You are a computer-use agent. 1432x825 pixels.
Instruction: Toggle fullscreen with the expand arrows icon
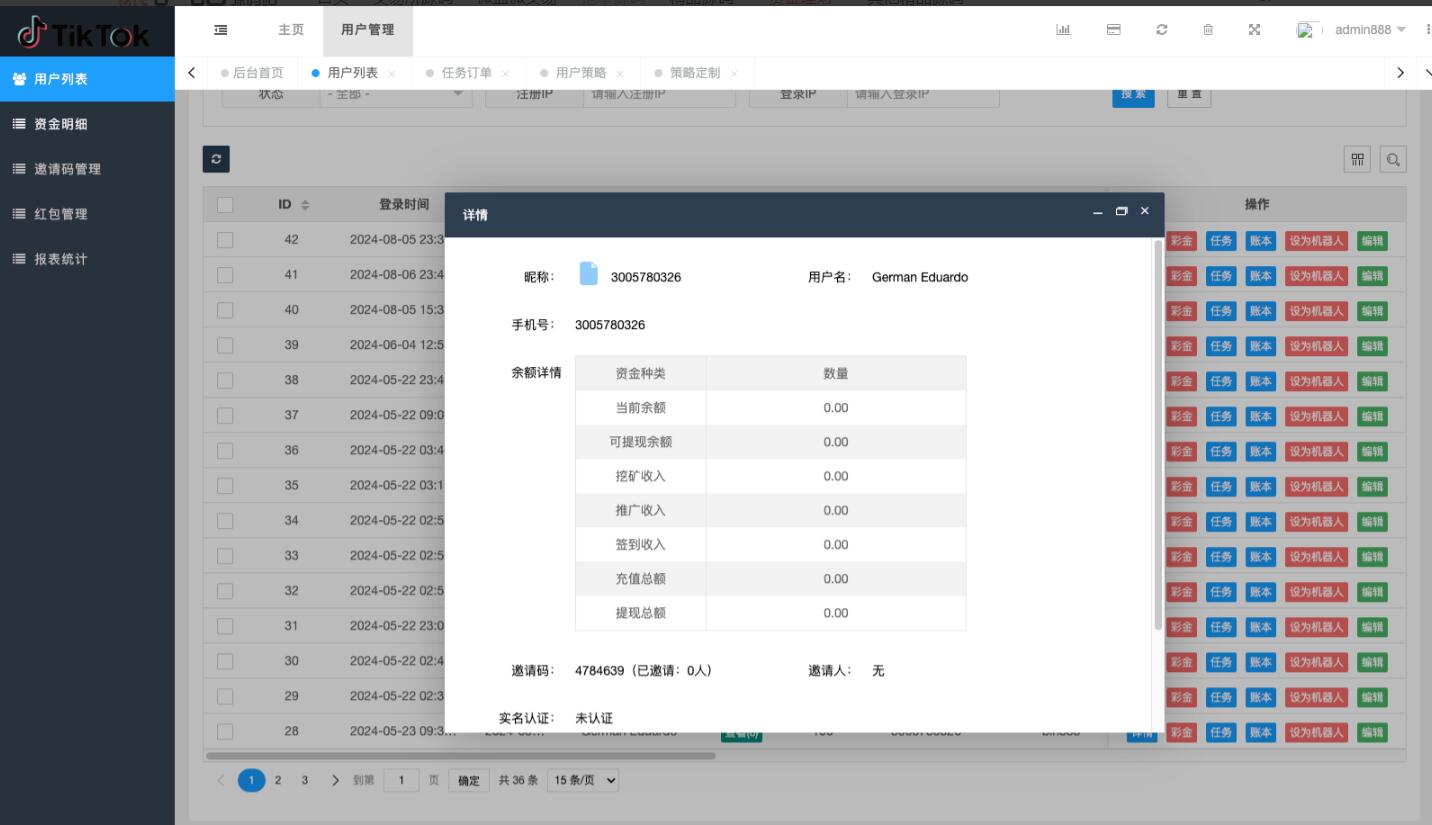pyautogui.click(x=1254, y=30)
